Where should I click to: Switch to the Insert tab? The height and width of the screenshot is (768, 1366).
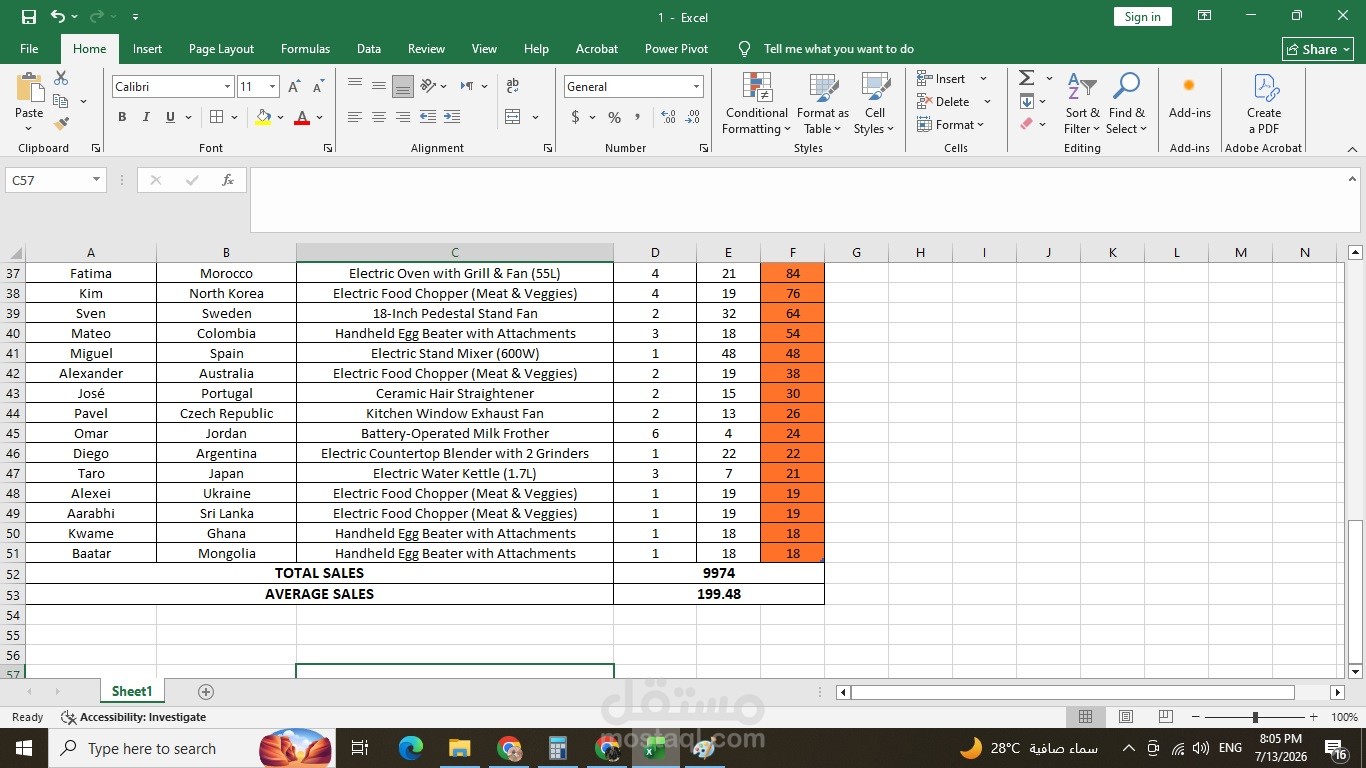(147, 49)
